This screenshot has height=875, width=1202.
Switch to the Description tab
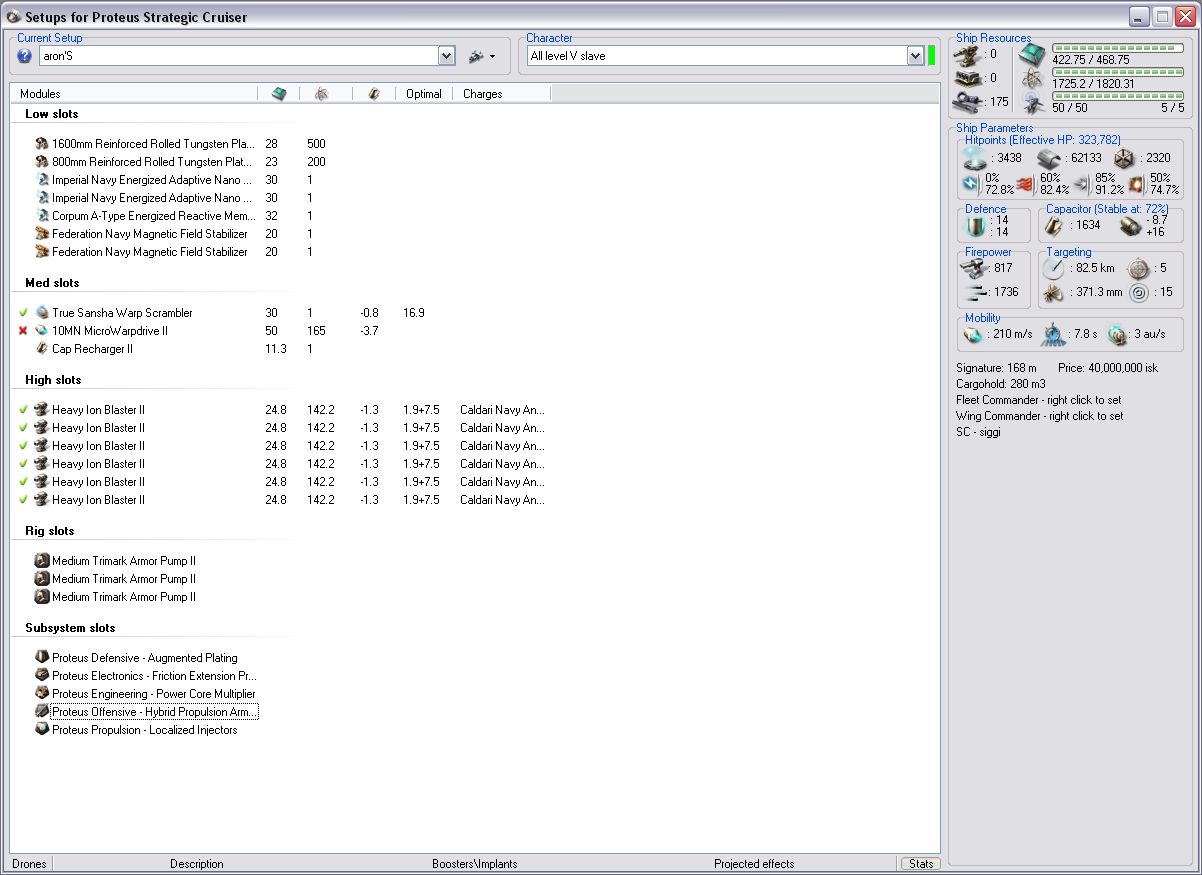point(197,864)
